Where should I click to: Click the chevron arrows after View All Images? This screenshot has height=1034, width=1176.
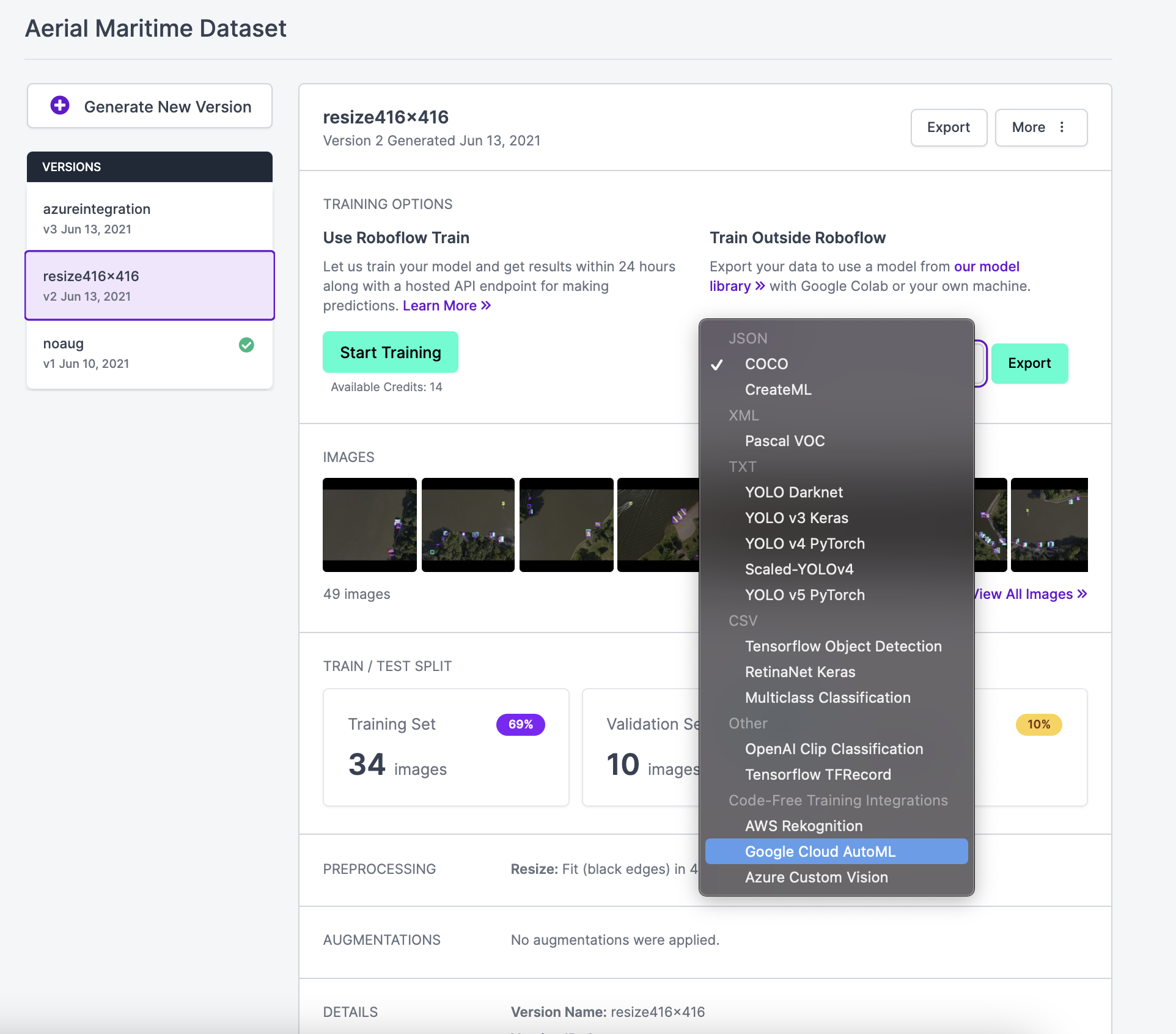tap(1082, 594)
